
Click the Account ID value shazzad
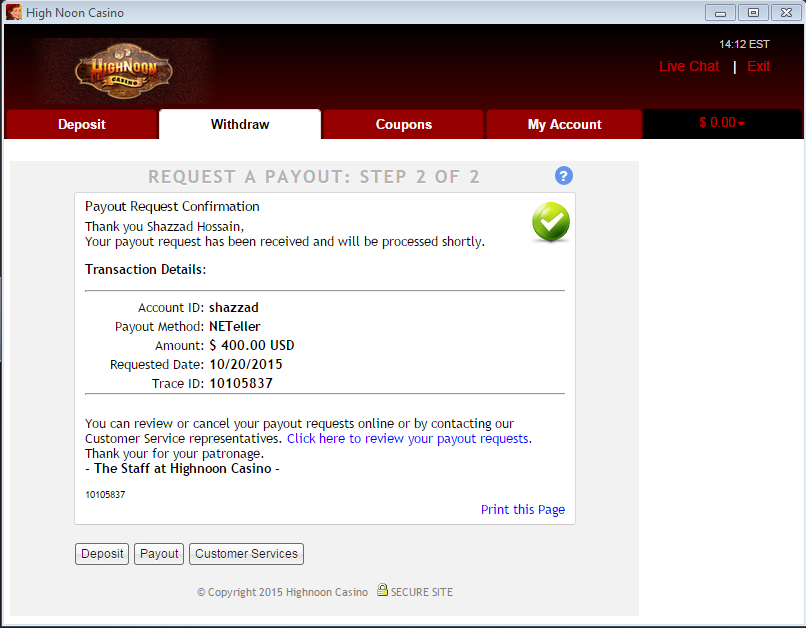[233, 307]
